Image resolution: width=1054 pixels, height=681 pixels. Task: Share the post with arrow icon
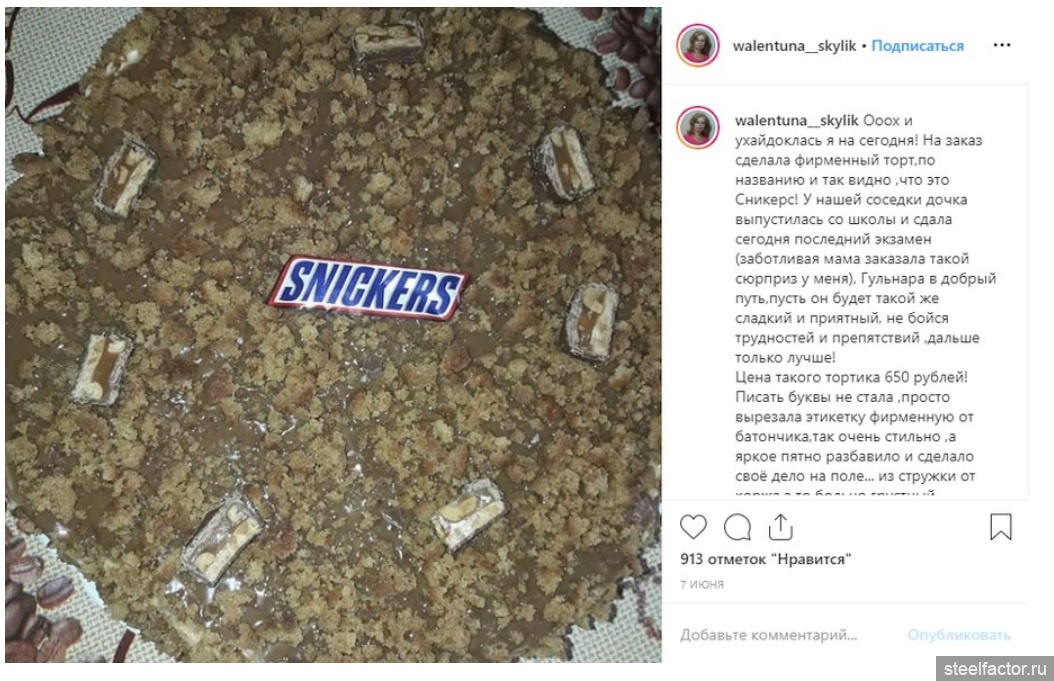tap(780, 527)
